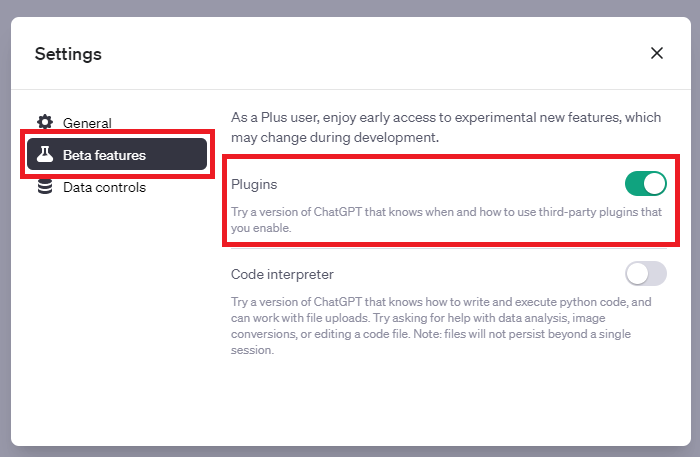This screenshot has width=700, height=457.
Task: Close the Settings dialog with the X
Action: point(657,53)
